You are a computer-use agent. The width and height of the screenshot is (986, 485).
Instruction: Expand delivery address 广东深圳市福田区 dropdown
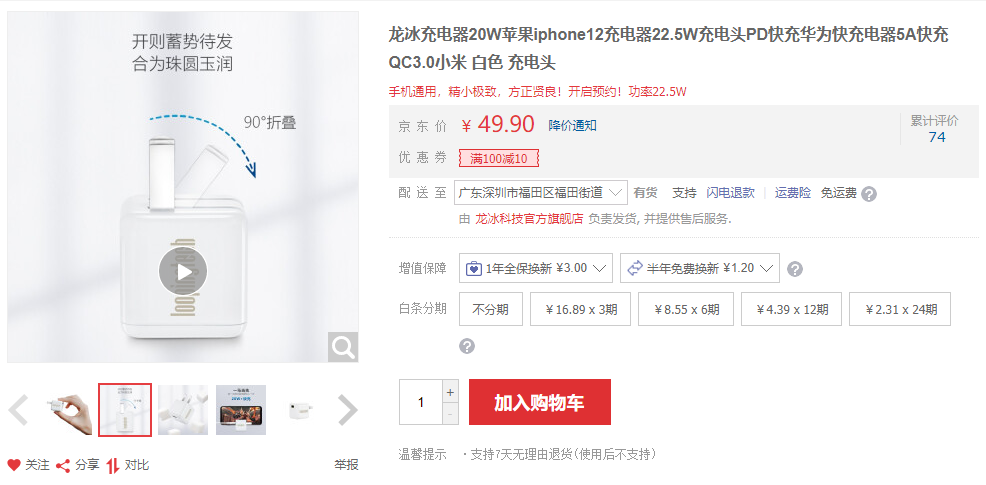click(541, 192)
